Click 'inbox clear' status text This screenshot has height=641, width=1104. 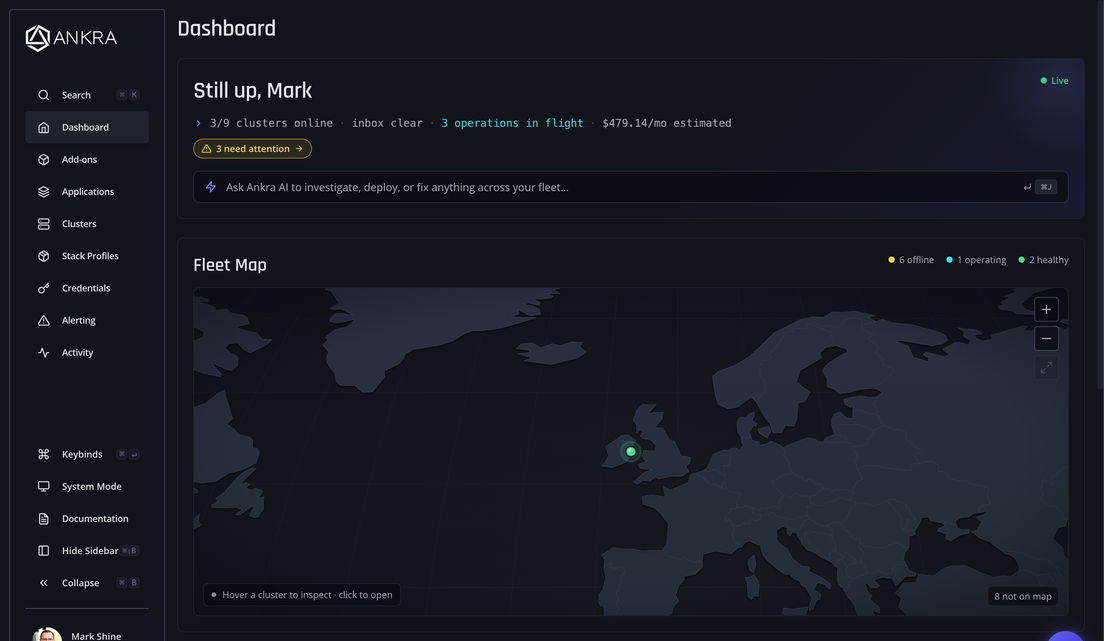point(387,123)
